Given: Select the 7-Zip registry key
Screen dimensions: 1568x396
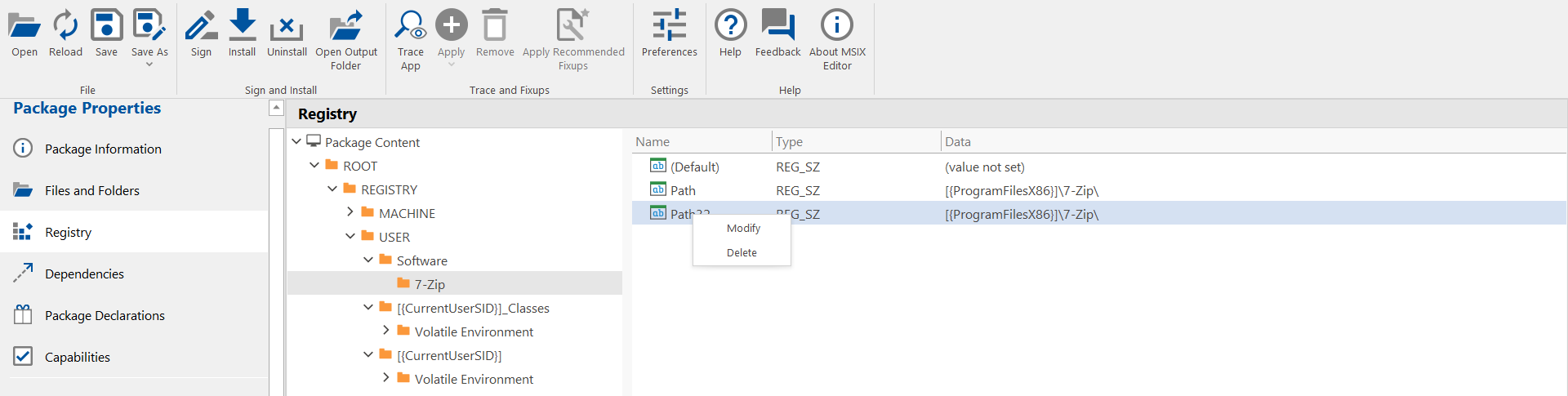Looking at the screenshot, I should (x=430, y=284).
